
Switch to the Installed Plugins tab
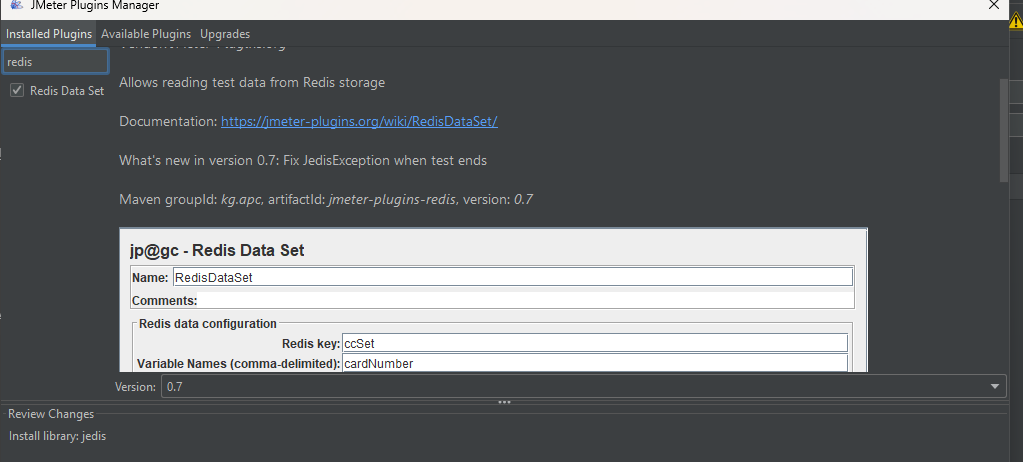pyautogui.click(x=49, y=34)
